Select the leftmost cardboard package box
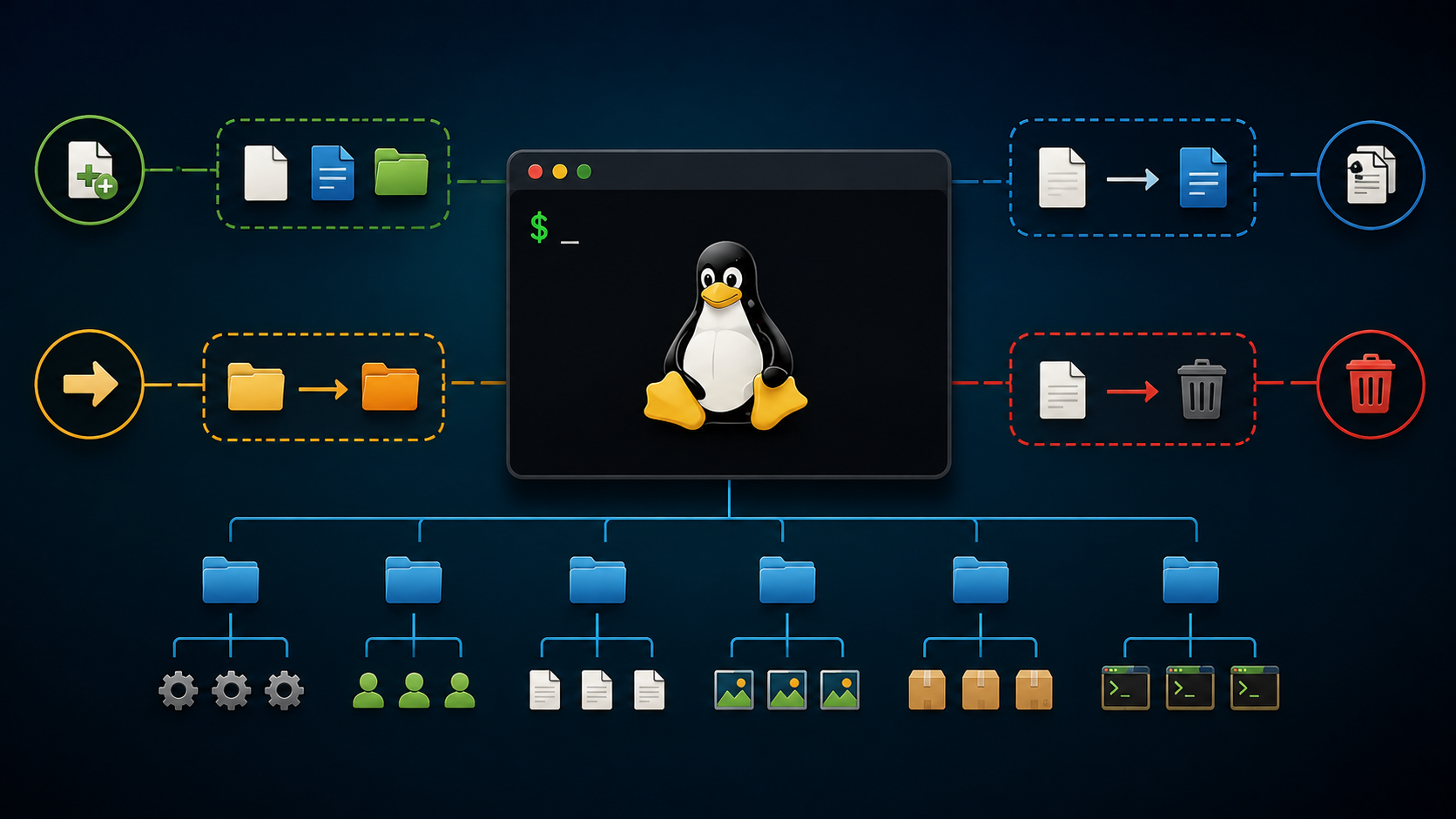This screenshot has width=1456, height=819. [x=927, y=689]
